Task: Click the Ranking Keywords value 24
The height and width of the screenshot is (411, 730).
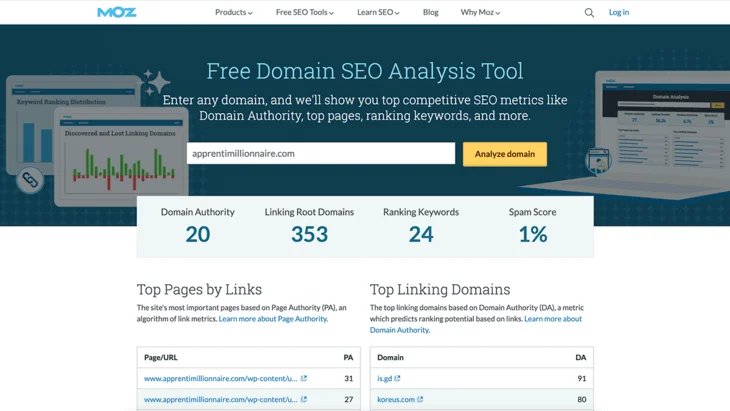Action: coord(421,234)
